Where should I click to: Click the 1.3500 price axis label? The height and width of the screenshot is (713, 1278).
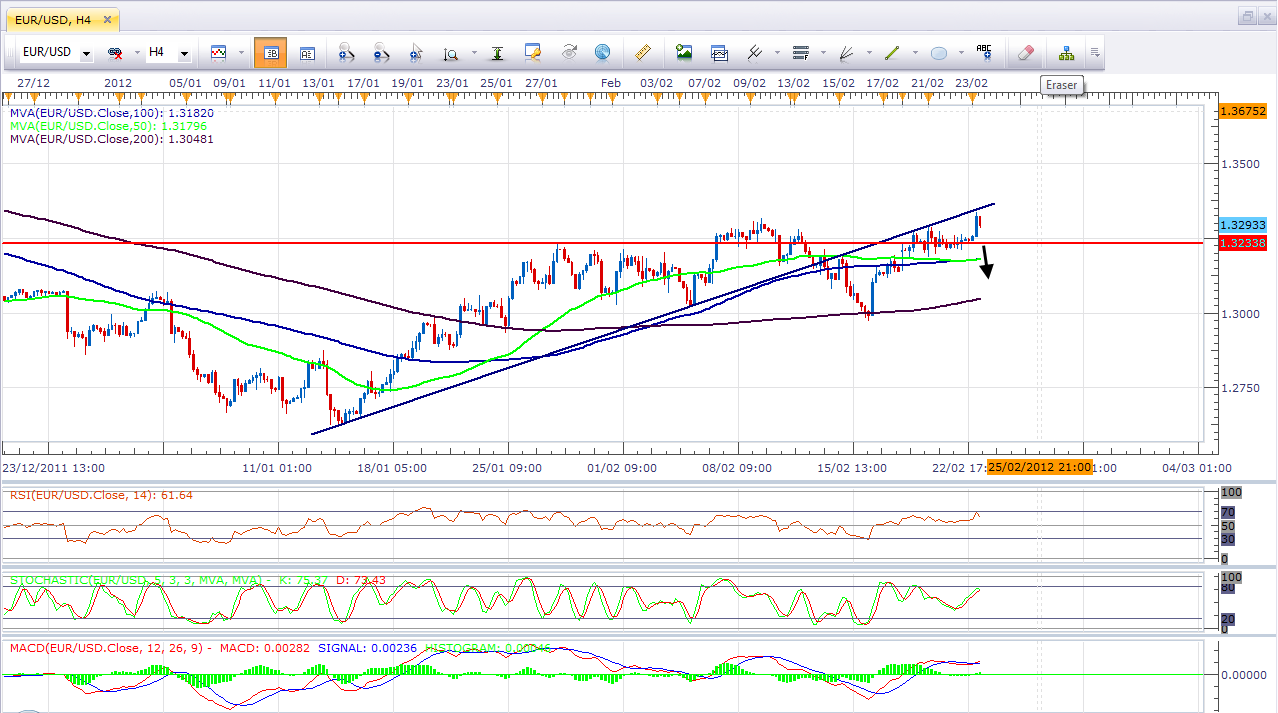point(1242,163)
